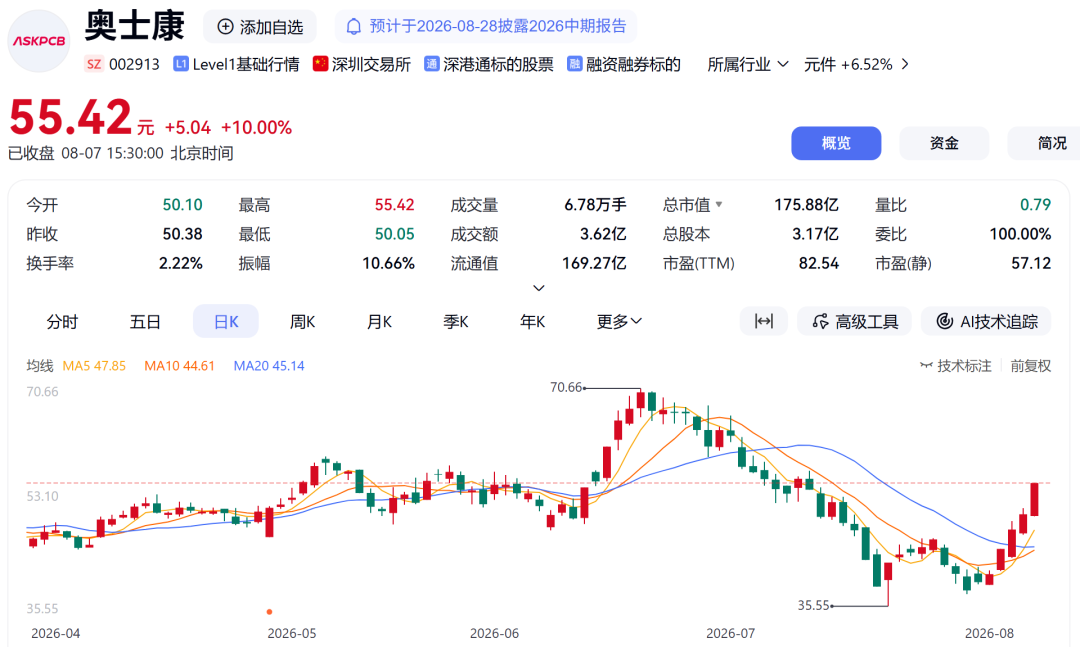
Task: Click the 2026-07 date axis label
Action: click(x=730, y=633)
